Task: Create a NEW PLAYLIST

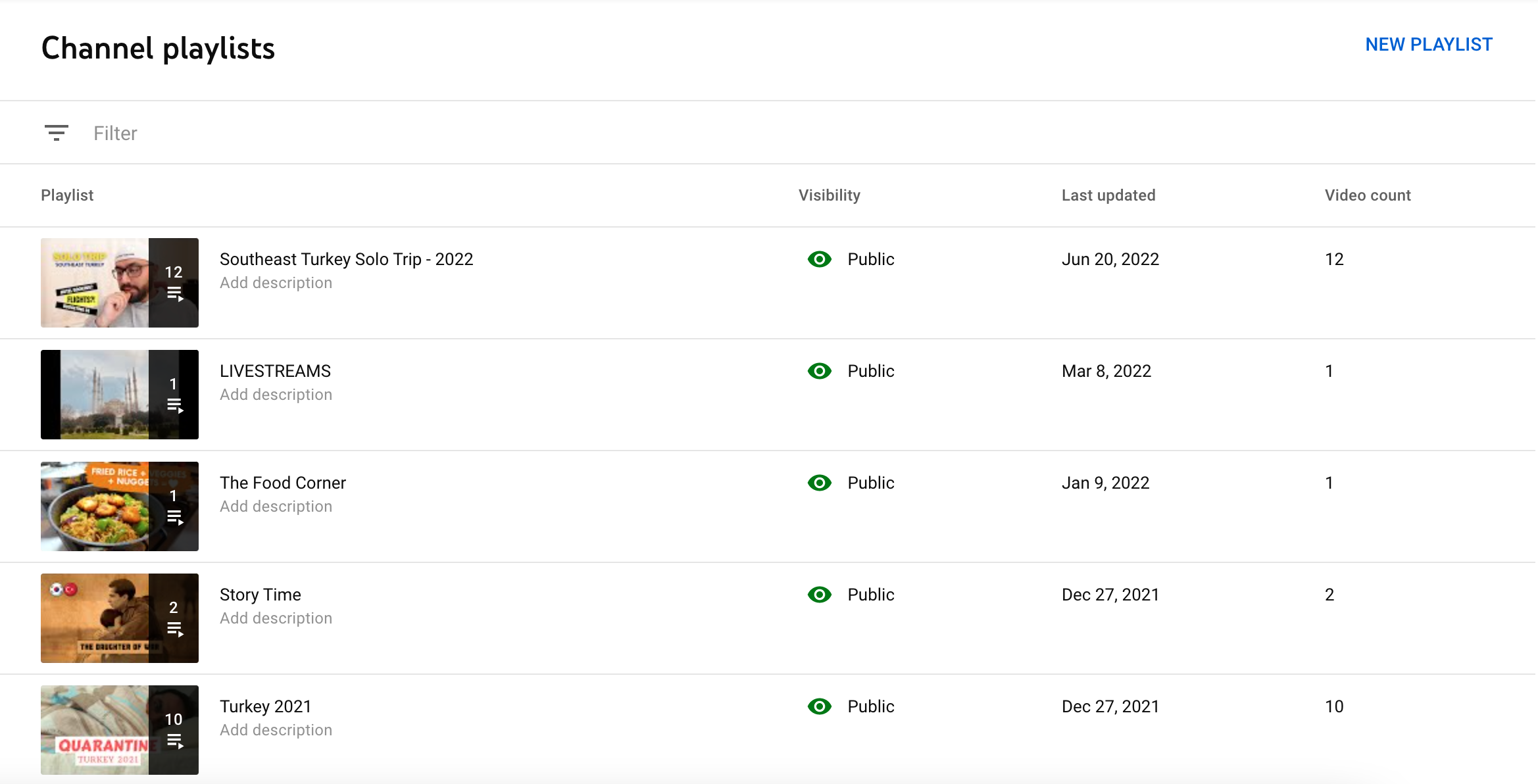Action: [1428, 45]
